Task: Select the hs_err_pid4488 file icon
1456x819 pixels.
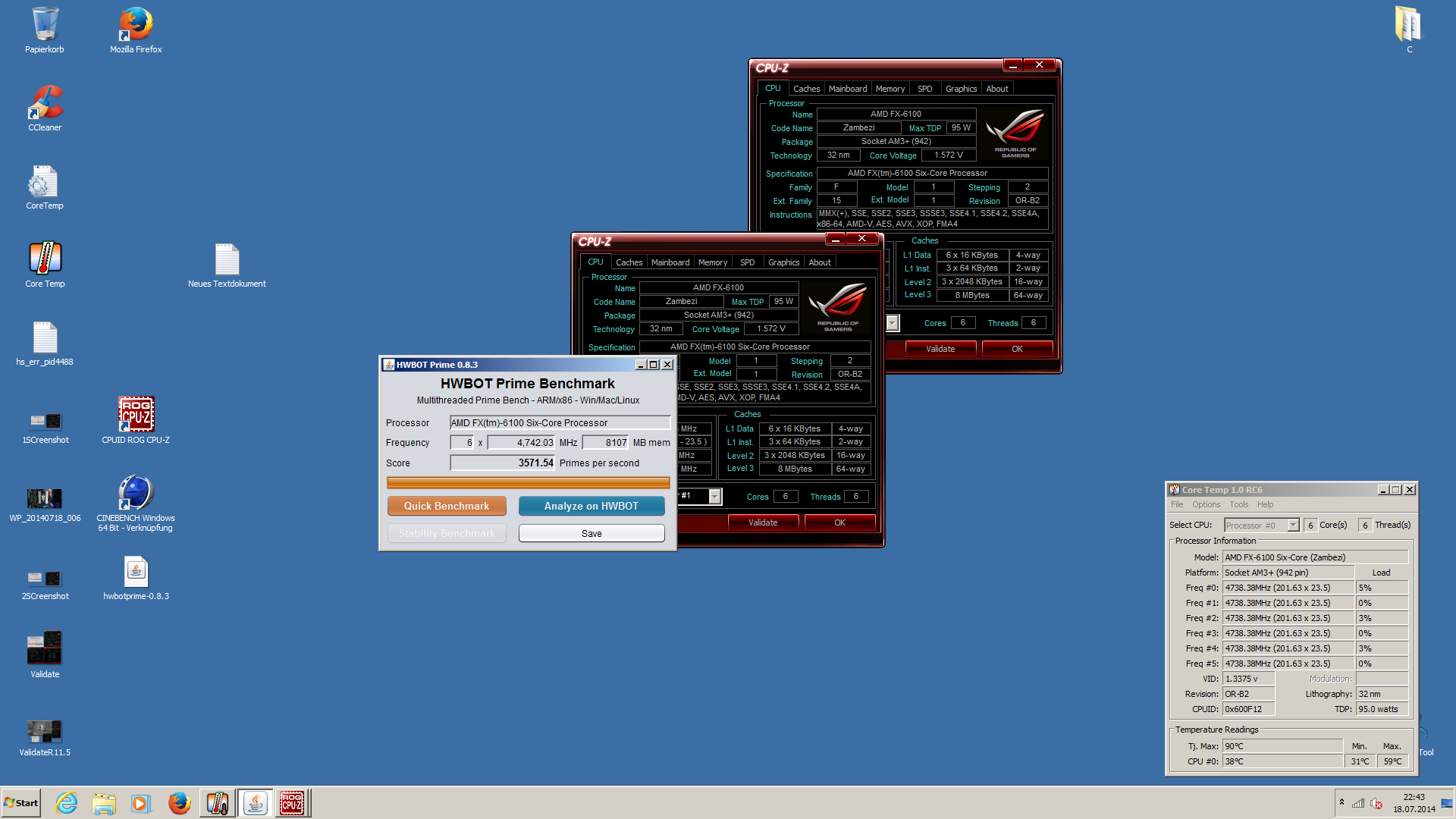Action: point(45,343)
